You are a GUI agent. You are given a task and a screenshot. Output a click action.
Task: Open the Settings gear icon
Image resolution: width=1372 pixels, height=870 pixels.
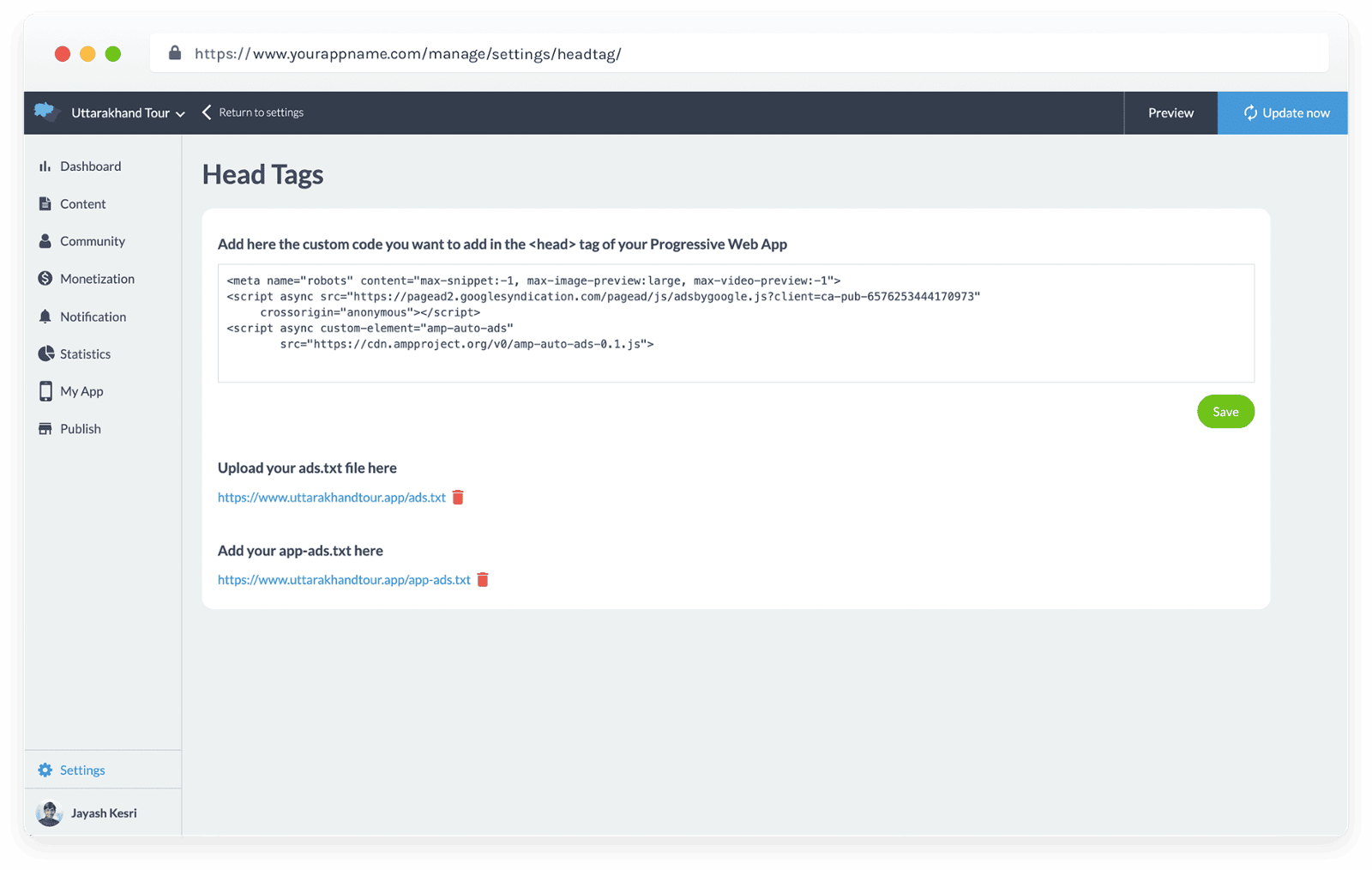click(x=45, y=770)
